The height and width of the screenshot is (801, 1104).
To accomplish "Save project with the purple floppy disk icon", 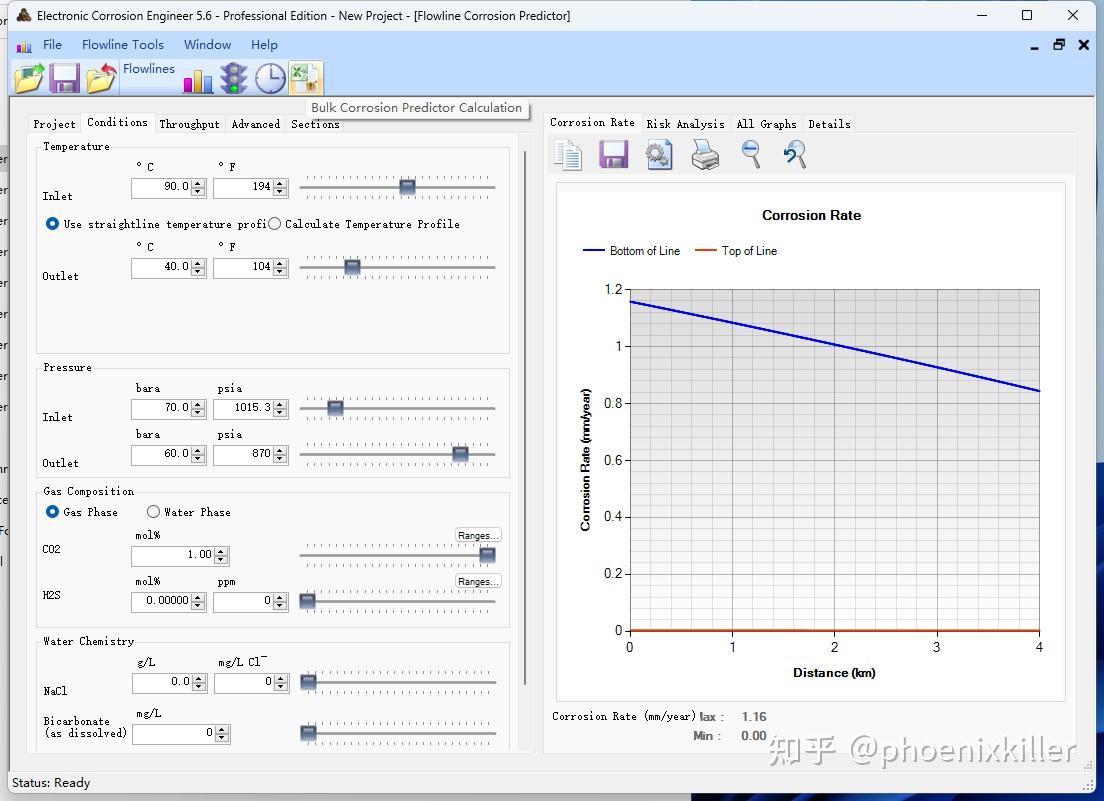I will (64, 77).
